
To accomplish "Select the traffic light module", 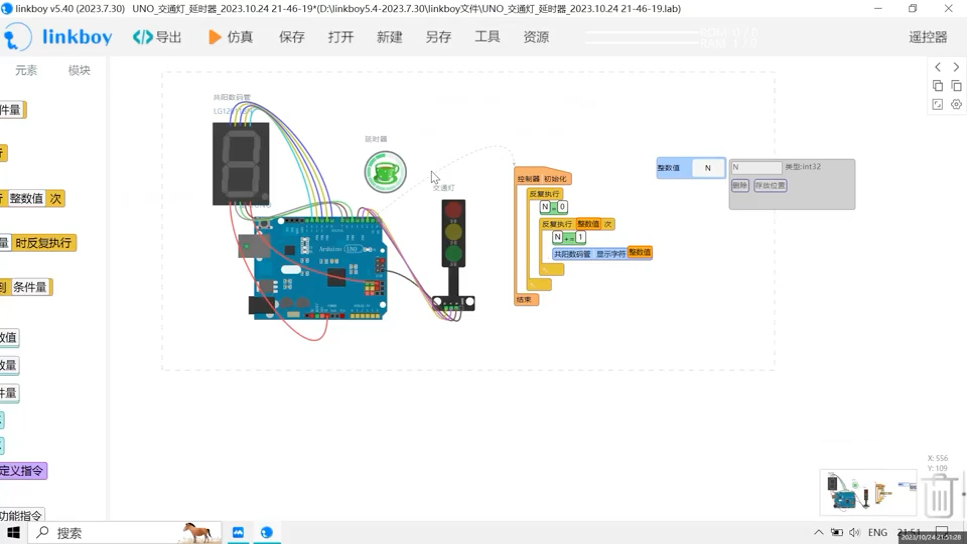I will [454, 253].
